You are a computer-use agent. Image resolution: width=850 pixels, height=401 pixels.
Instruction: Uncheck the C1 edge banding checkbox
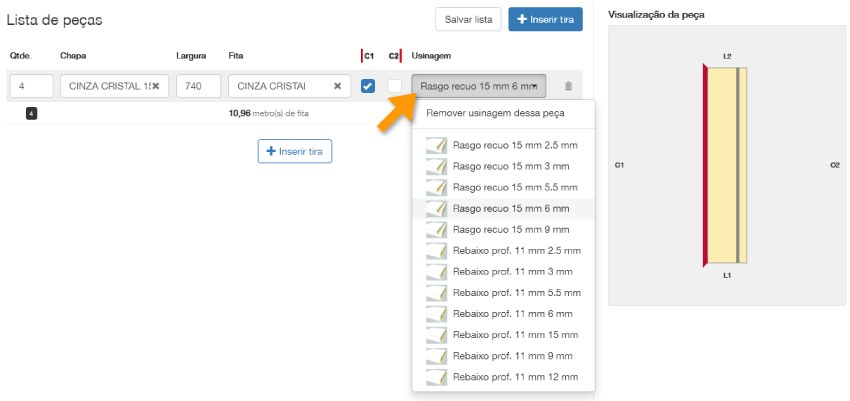pyautogui.click(x=368, y=86)
